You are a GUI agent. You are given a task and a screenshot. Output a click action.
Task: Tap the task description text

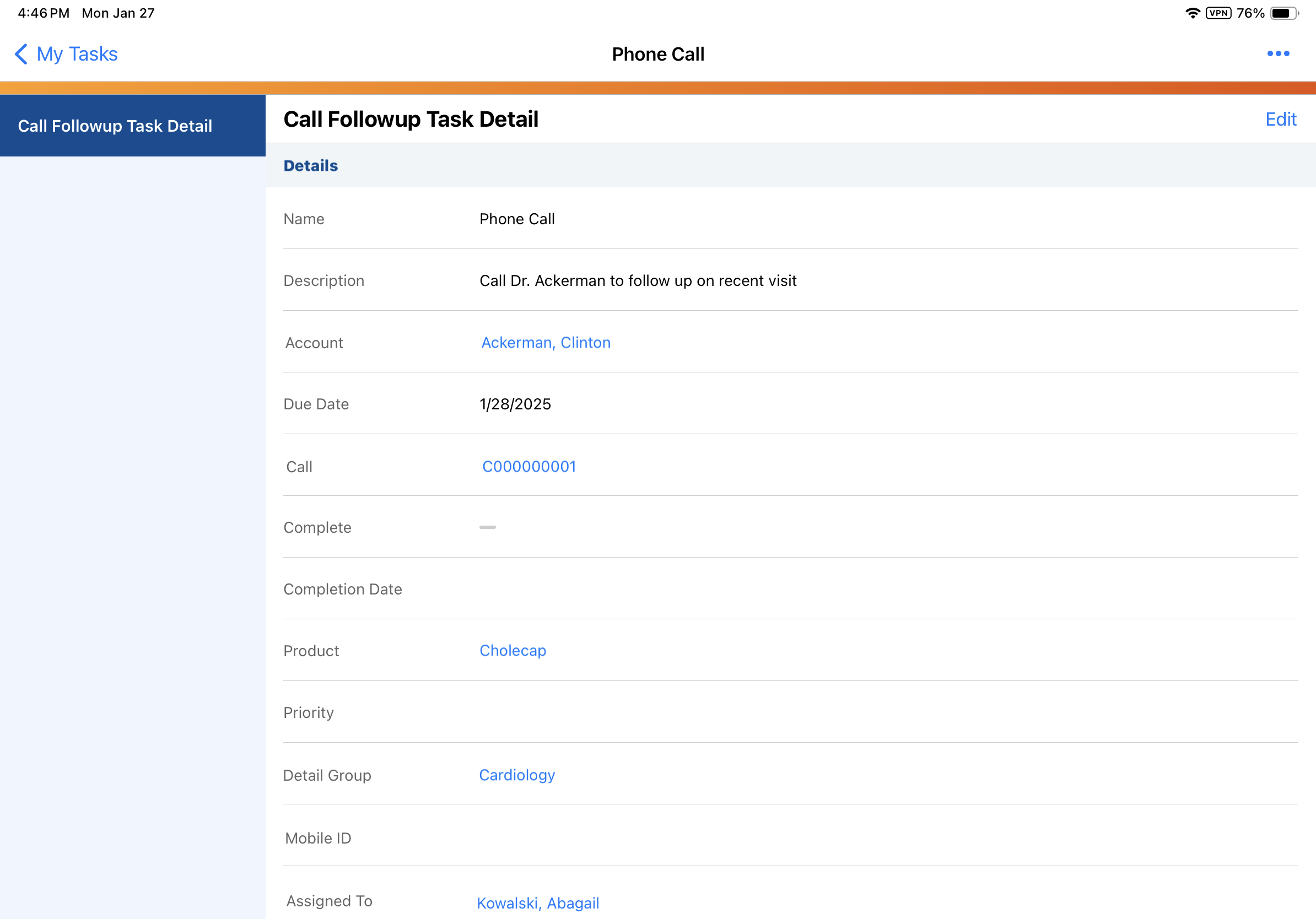[x=638, y=281]
